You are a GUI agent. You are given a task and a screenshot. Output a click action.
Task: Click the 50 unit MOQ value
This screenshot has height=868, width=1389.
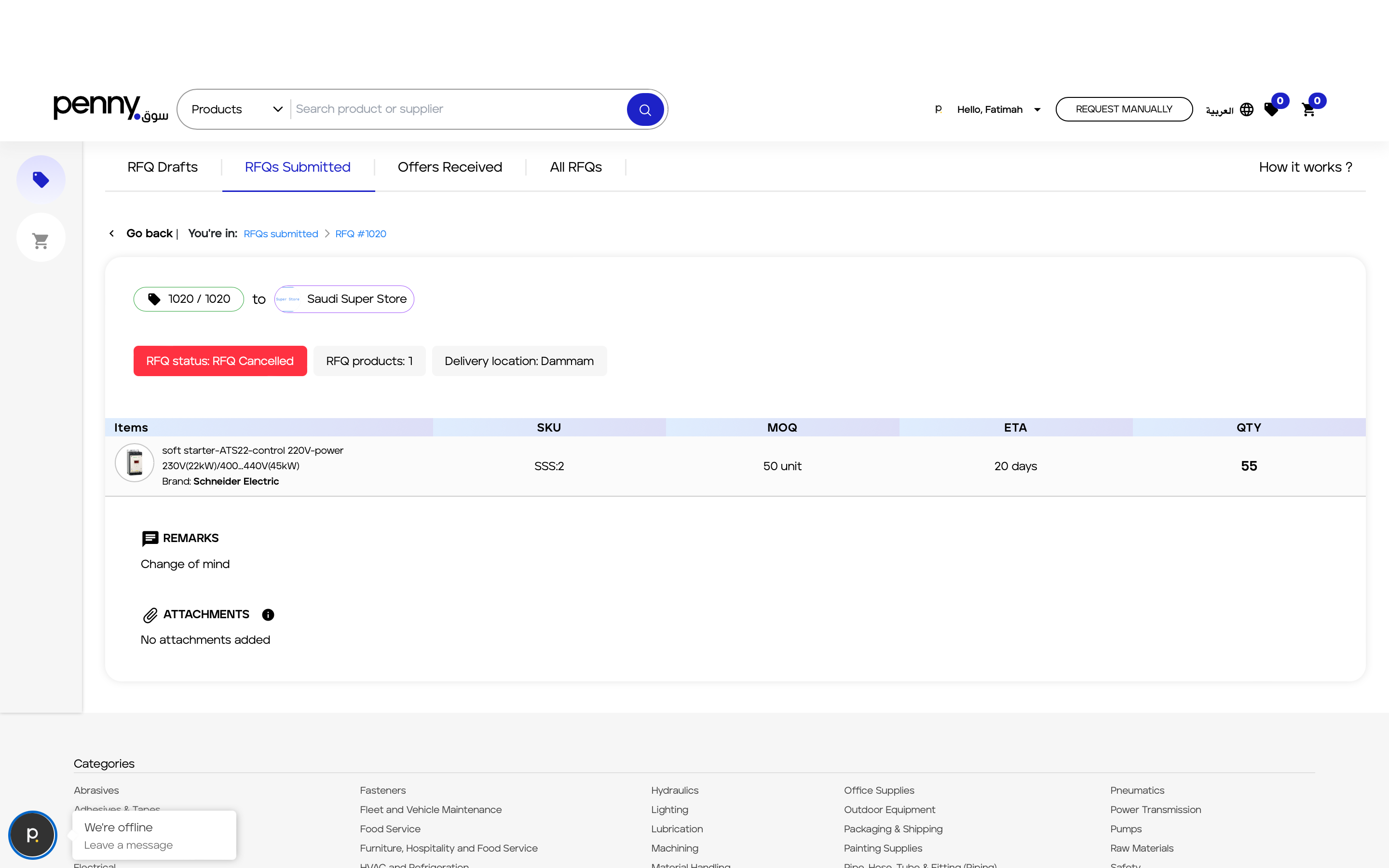point(782,466)
